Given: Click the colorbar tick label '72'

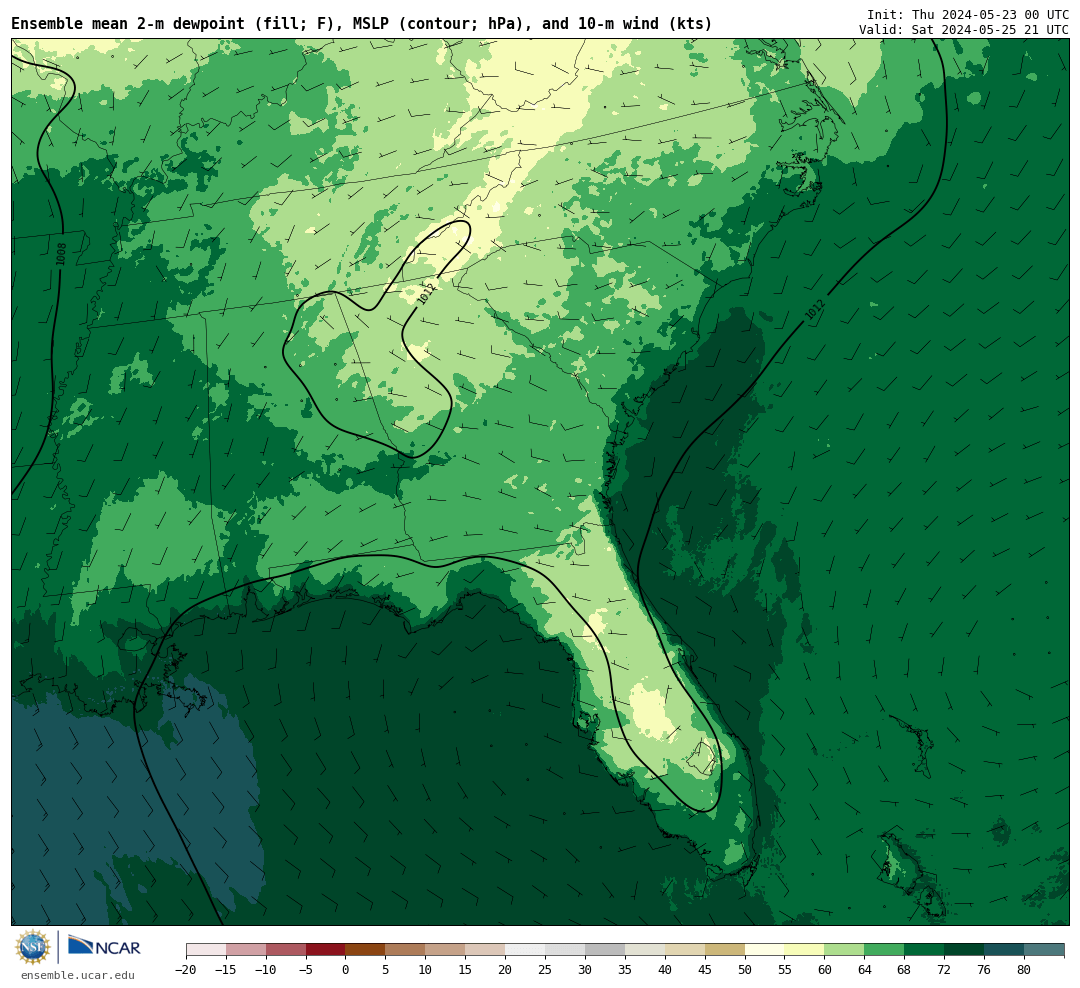Looking at the screenshot, I should click(x=945, y=970).
